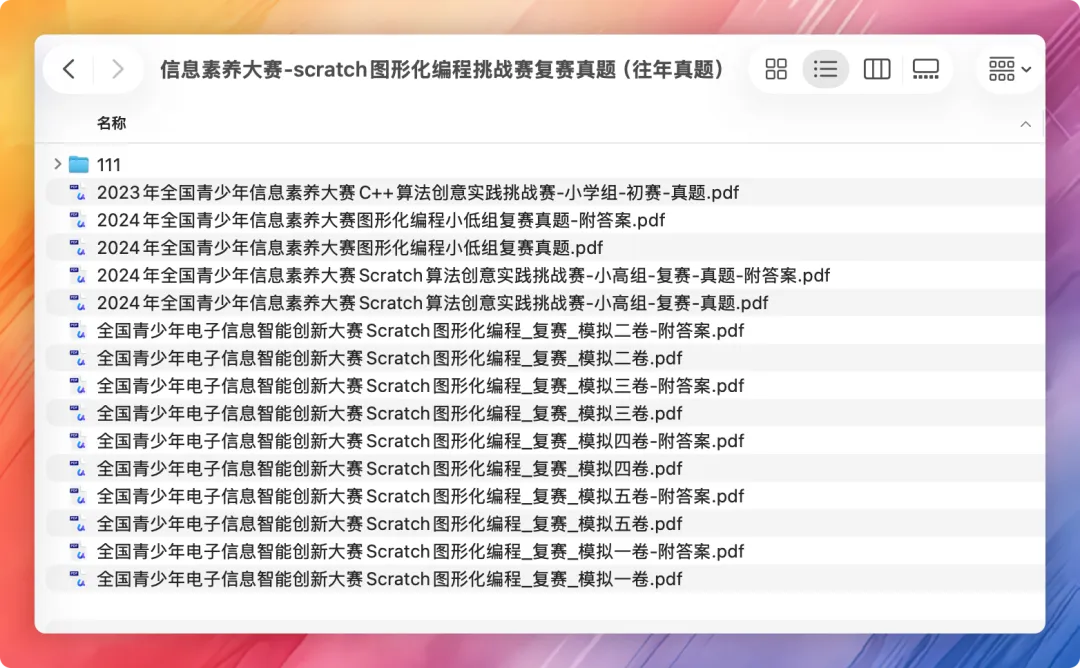Click PDF icon of 模拟五卷-附答案.pdf
Screen dimensions: 1080x668
[78, 495]
